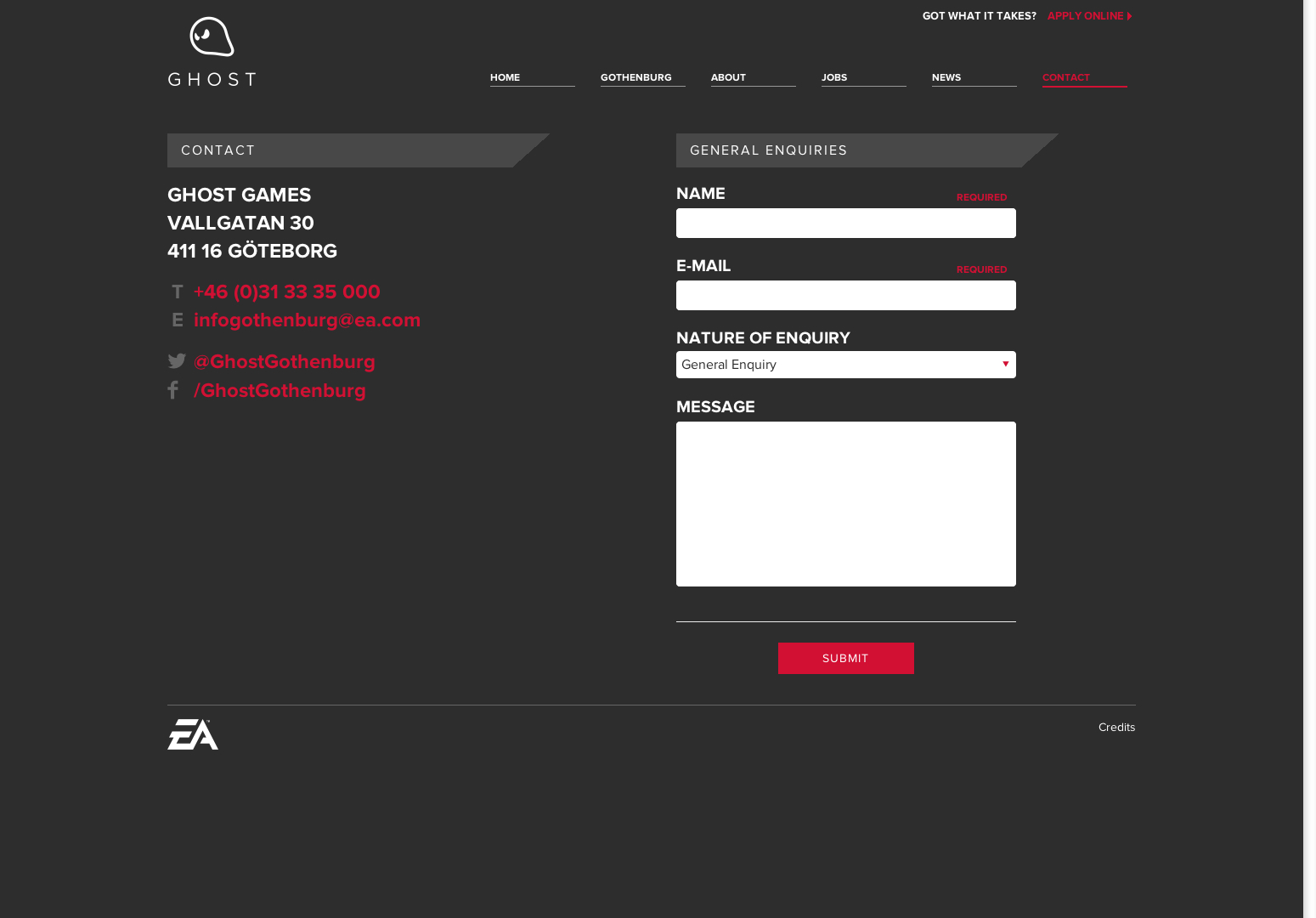The width and height of the screenshot is (1316, 918).
Task: Click the 'Got what it takes?' text
Action: pyautogui.click(x=979, y=16)
